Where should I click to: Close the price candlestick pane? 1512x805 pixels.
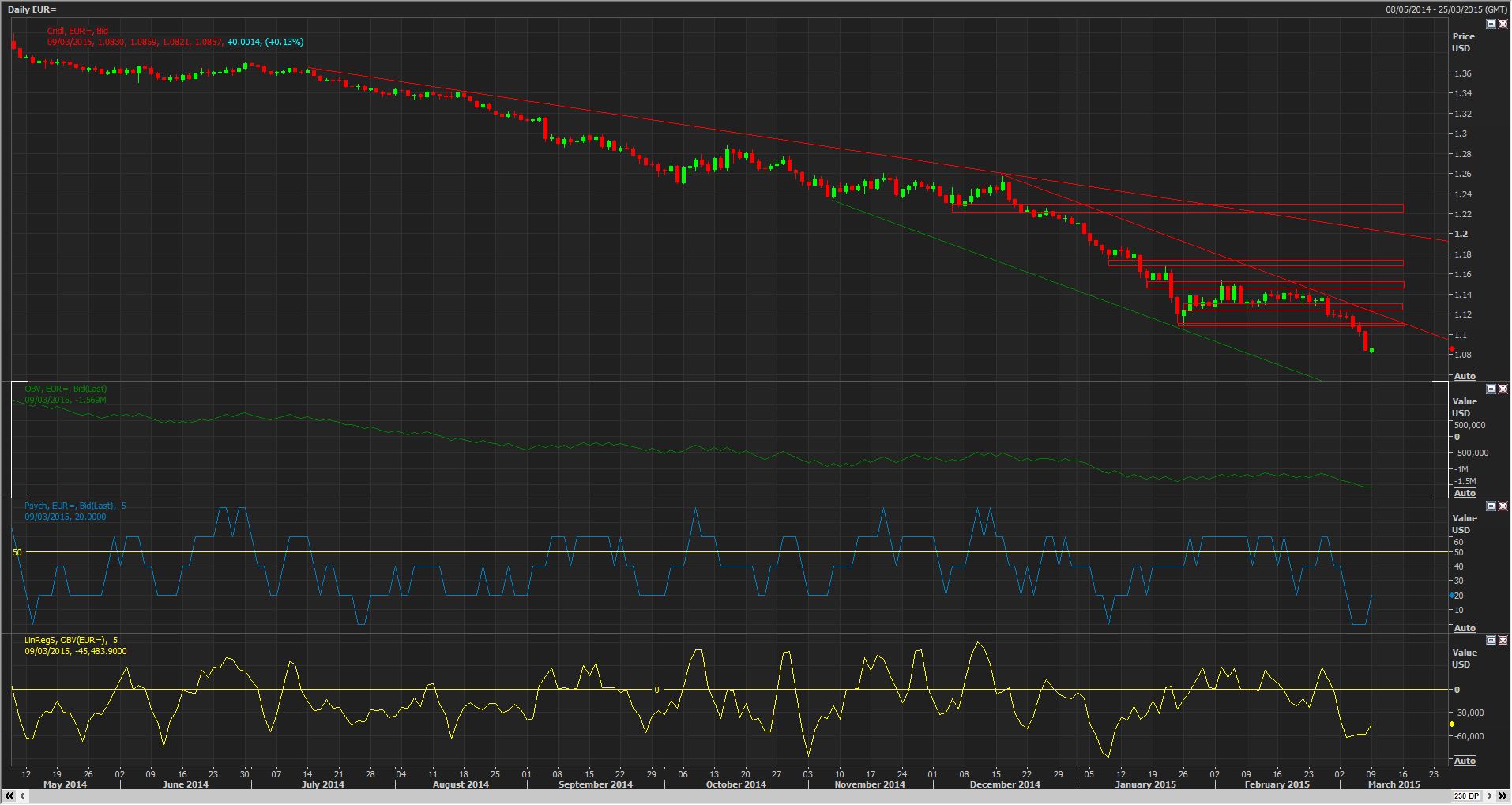[1503, 24]
